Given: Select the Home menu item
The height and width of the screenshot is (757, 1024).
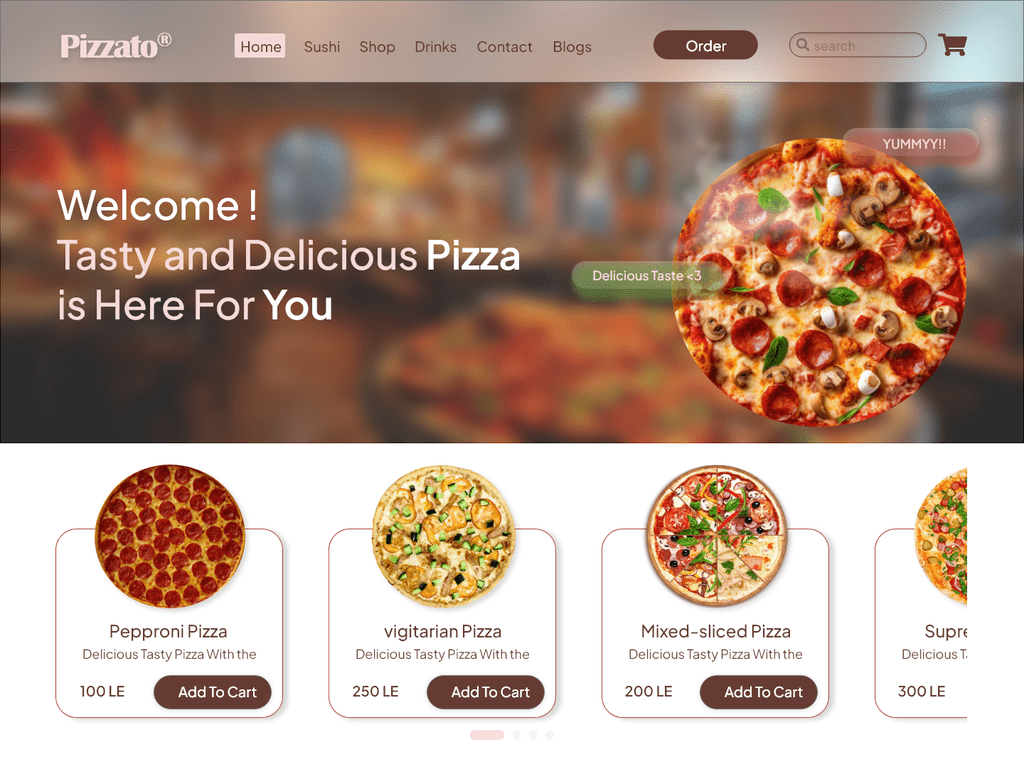Looking at the screenshot, I should [x=260, y=46].
